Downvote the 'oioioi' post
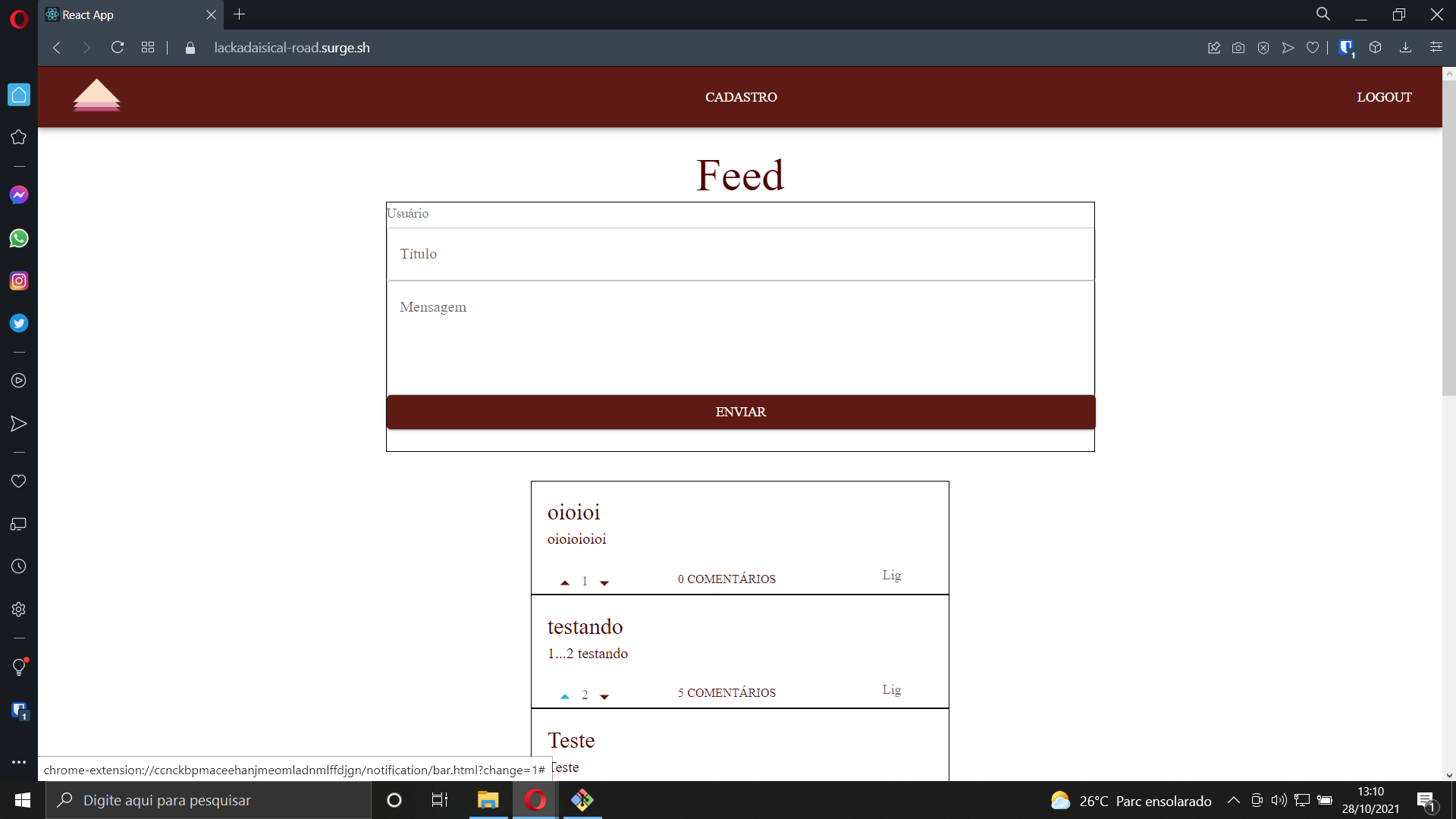Viewport: 1456px width, 819px height. pos(604,582)
